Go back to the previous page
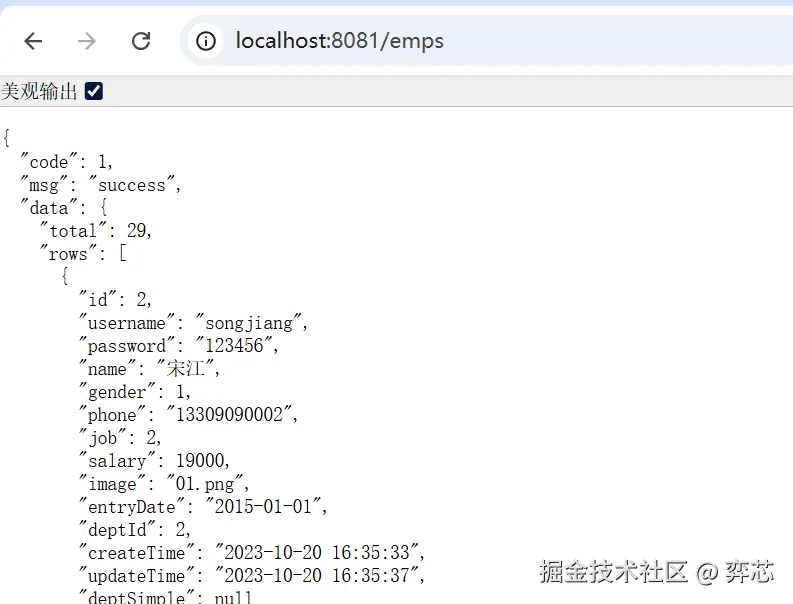Screen dimensions: 793x604 [33, 41]
